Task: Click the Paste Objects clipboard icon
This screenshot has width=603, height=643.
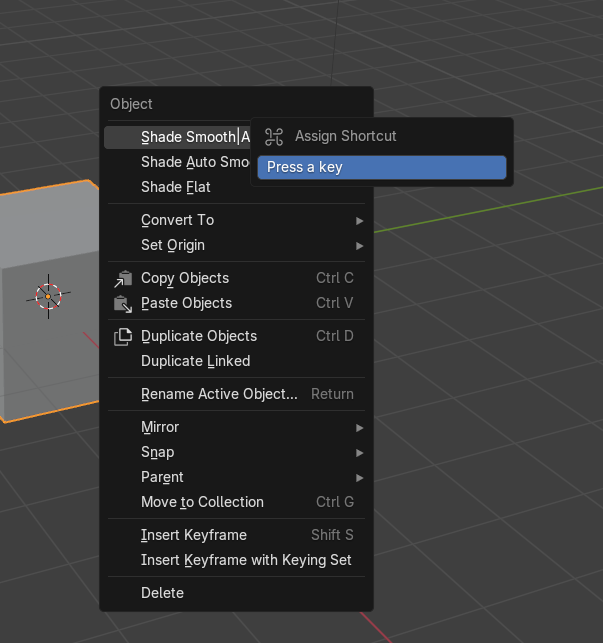Action: pos(123,304)
